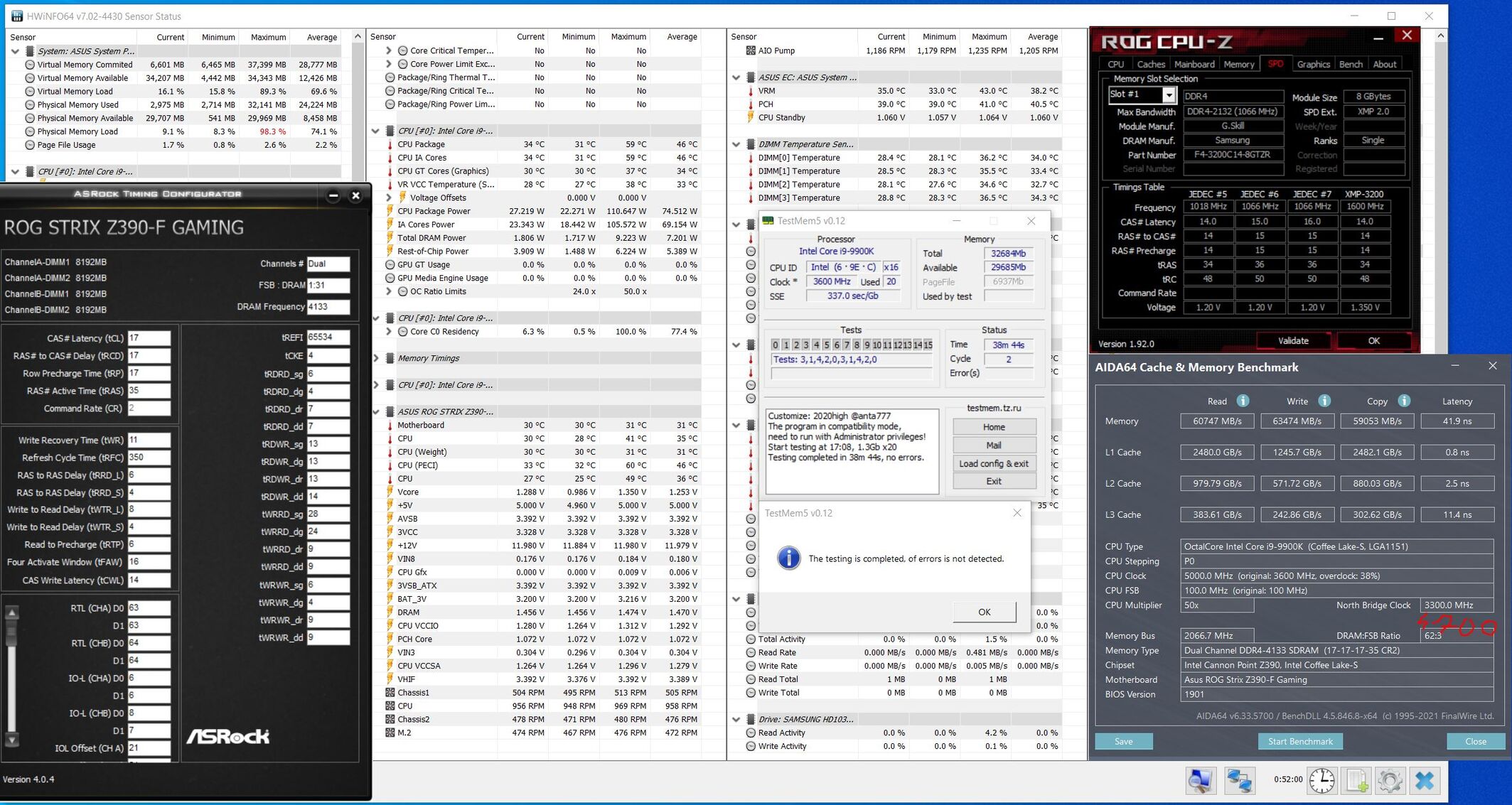Click ASRock Timing Configurator scroll up arrow

pyautogui.click(x=11, y=612)
